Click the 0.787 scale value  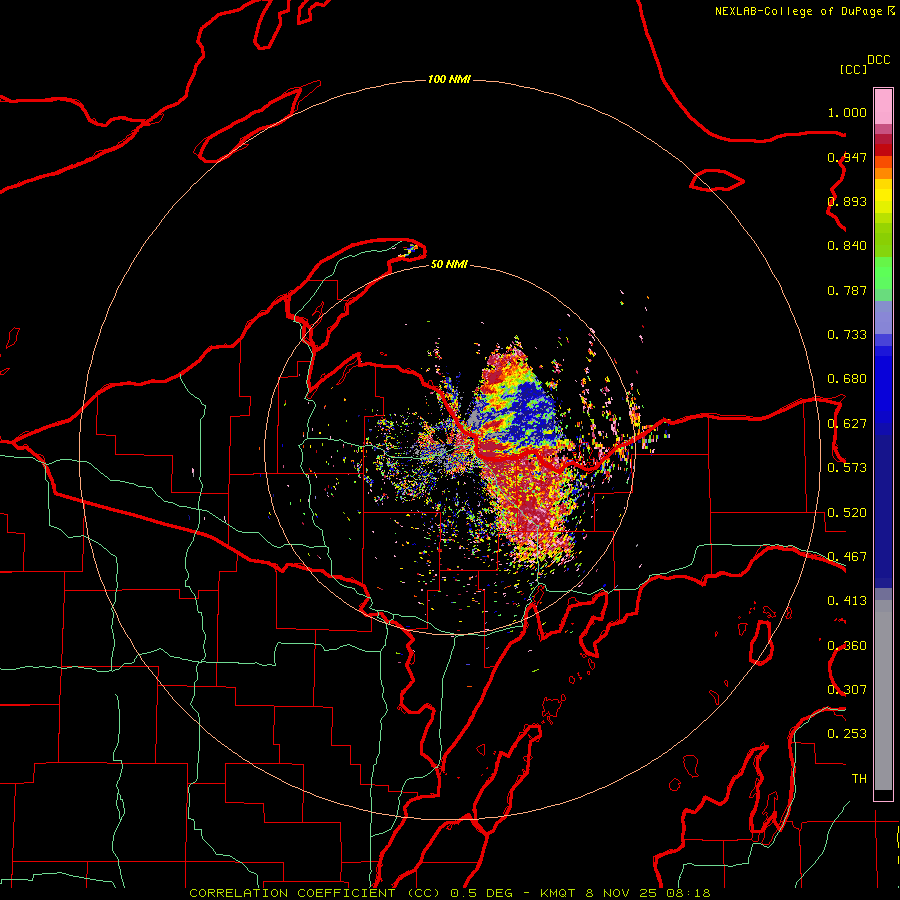847,290
